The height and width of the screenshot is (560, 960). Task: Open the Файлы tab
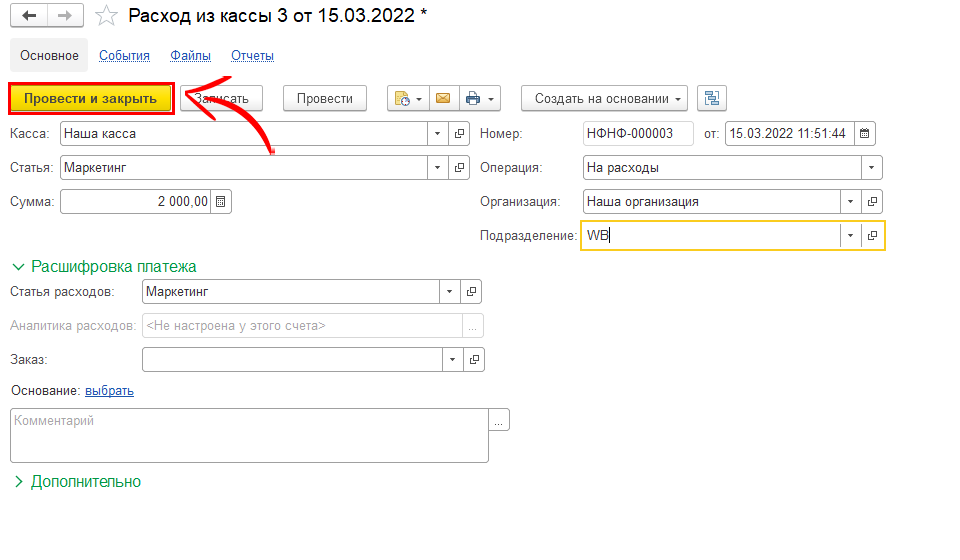click(x=190, y=56)
